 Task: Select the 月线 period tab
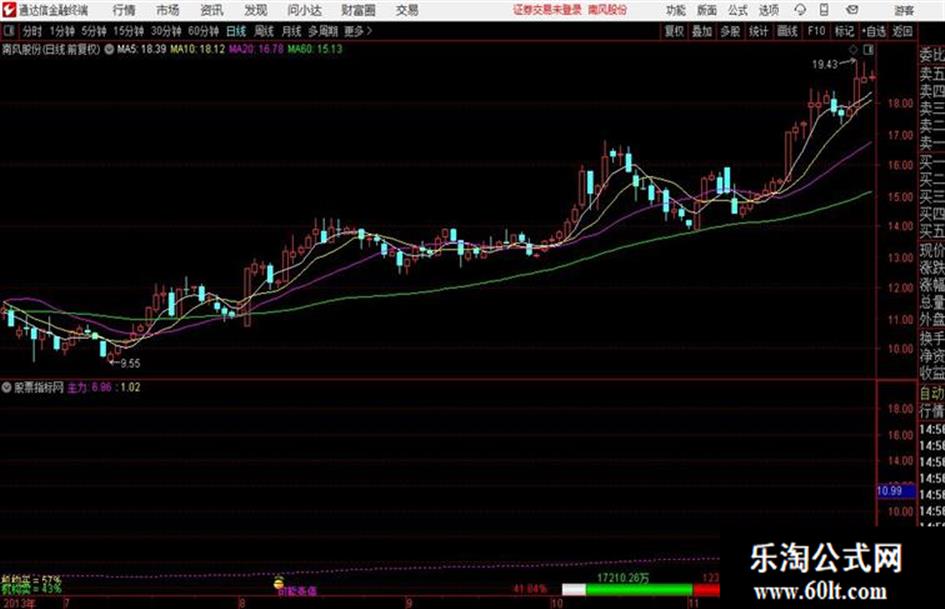click(292, 31)
